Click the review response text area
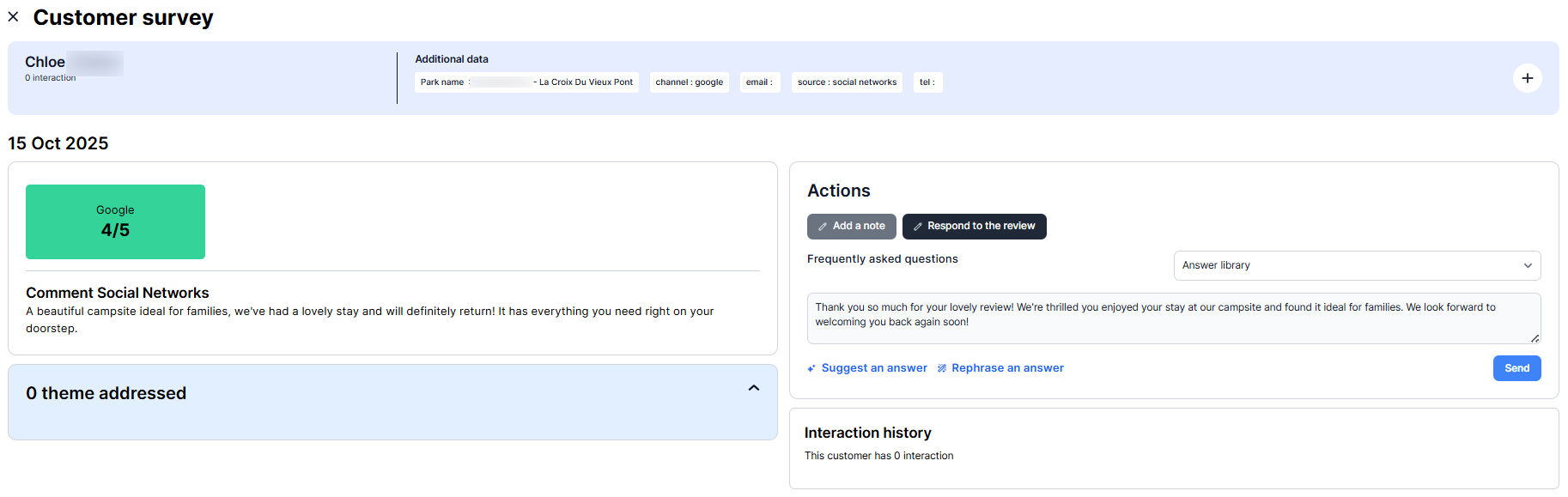 1172,318
